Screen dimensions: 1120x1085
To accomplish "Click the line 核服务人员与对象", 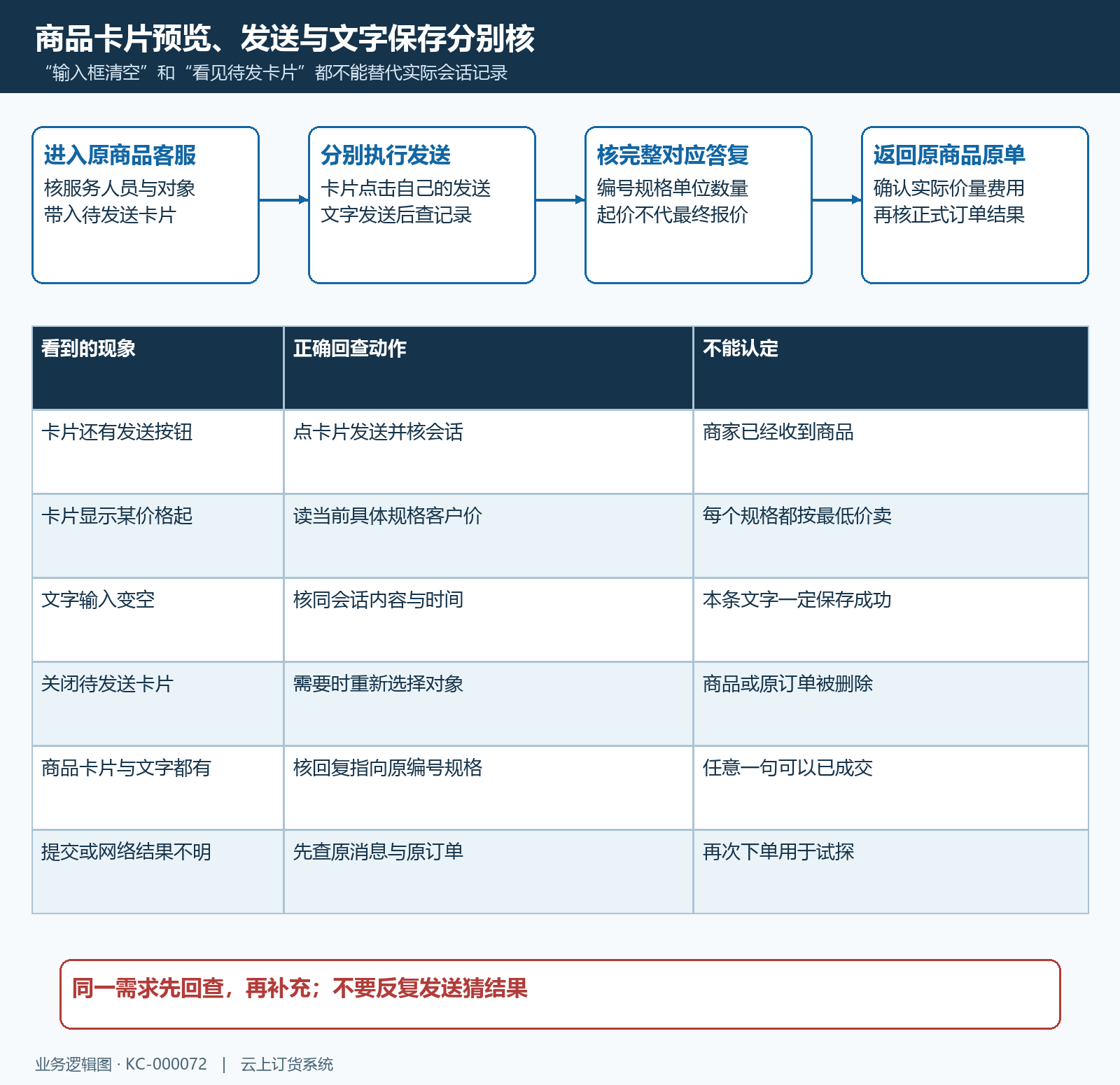I will click(120, 188).
